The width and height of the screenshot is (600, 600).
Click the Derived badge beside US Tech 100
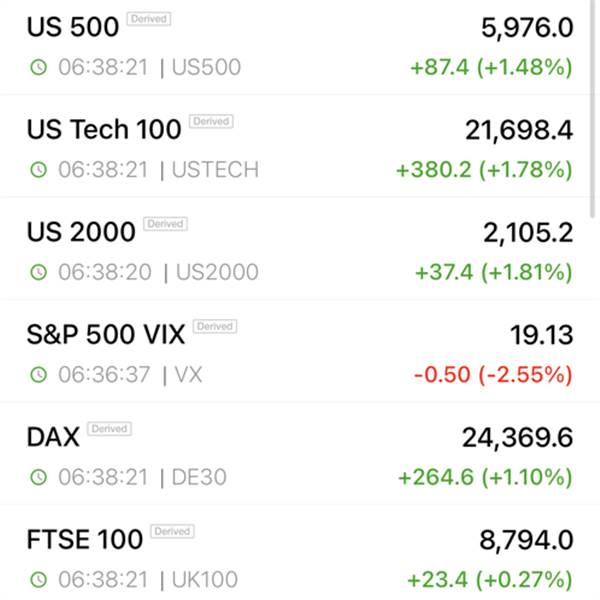pyautogui.click(x=211, y=121)
